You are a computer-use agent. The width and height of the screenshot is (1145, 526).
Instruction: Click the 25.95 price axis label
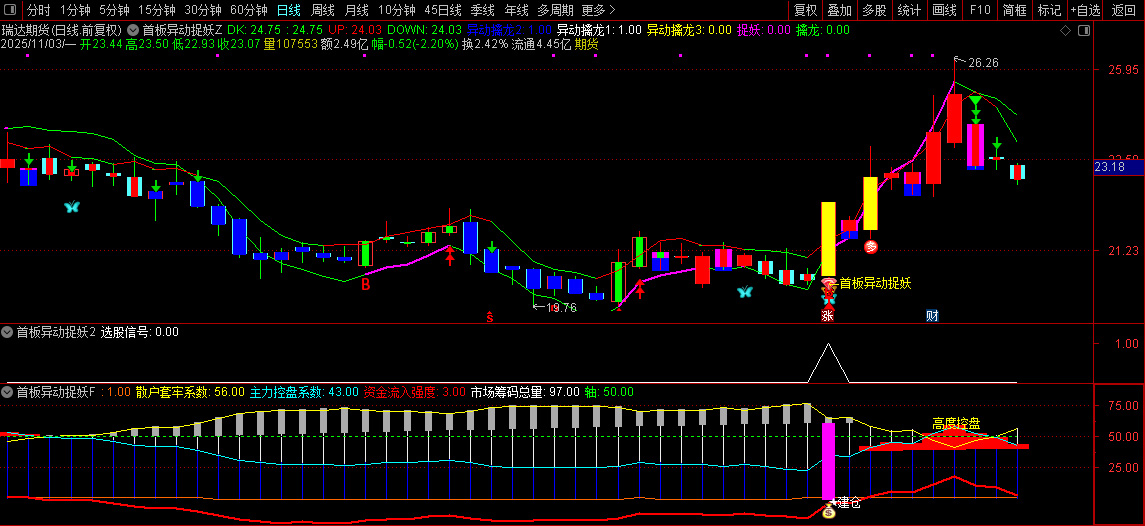[x=1123, y=70]
